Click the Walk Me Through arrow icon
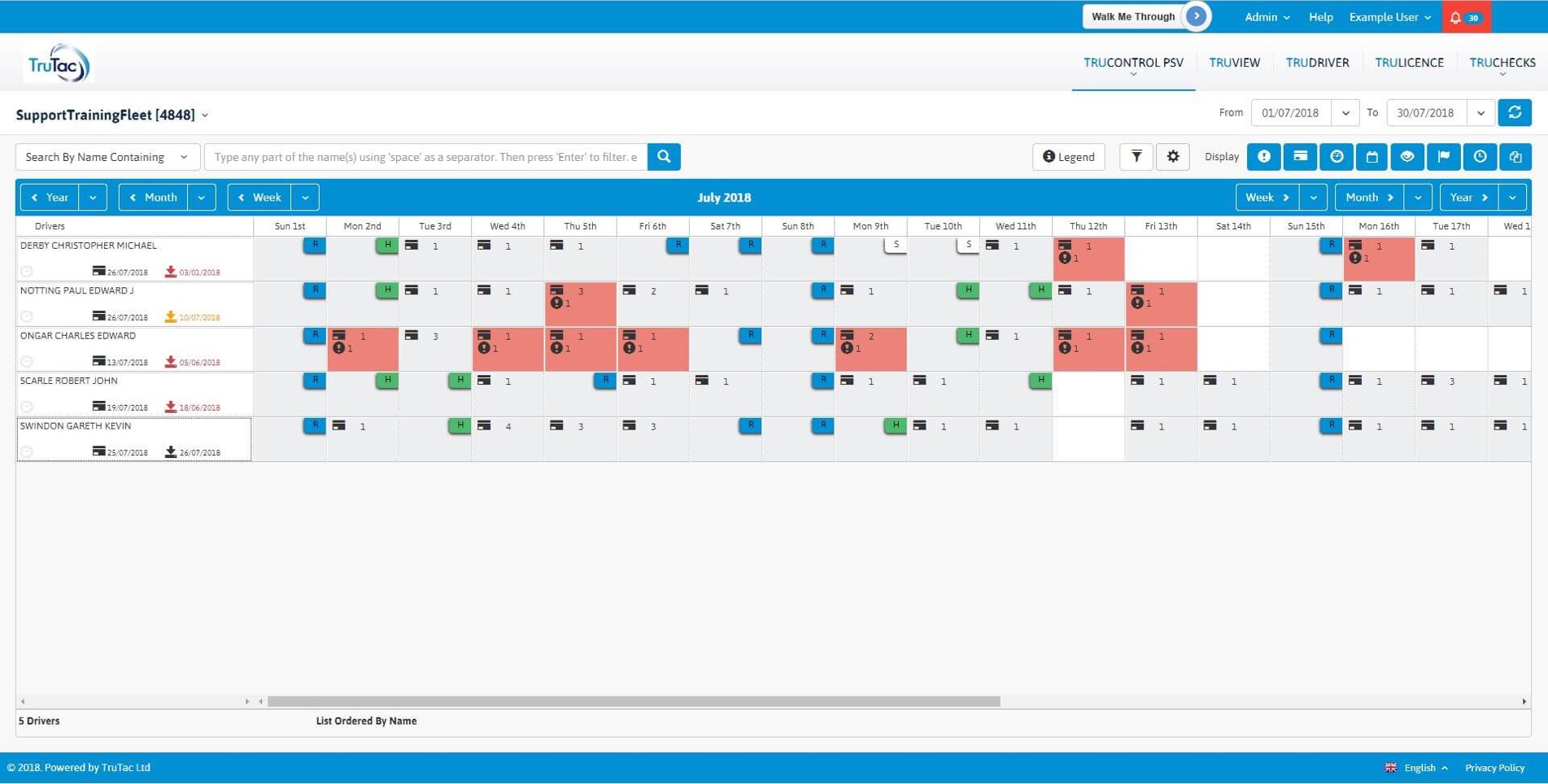 click(1196, 16)
